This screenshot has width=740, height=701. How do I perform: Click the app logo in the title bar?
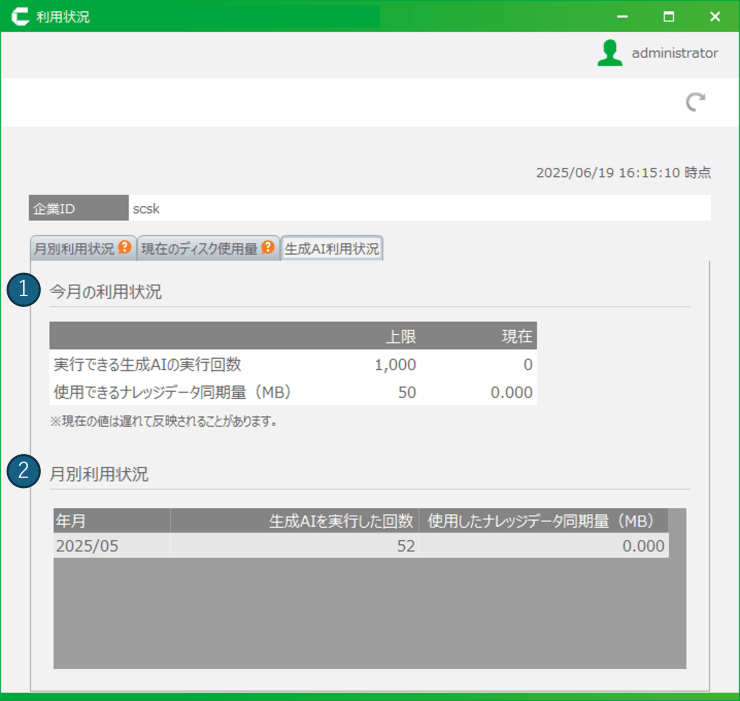(x=19, y=17)
